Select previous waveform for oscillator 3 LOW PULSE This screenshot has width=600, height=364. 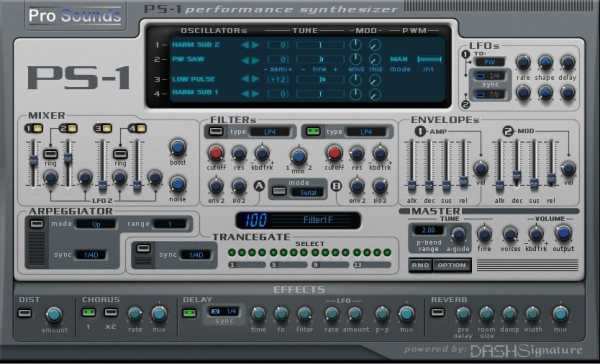[x=245, y=79]
